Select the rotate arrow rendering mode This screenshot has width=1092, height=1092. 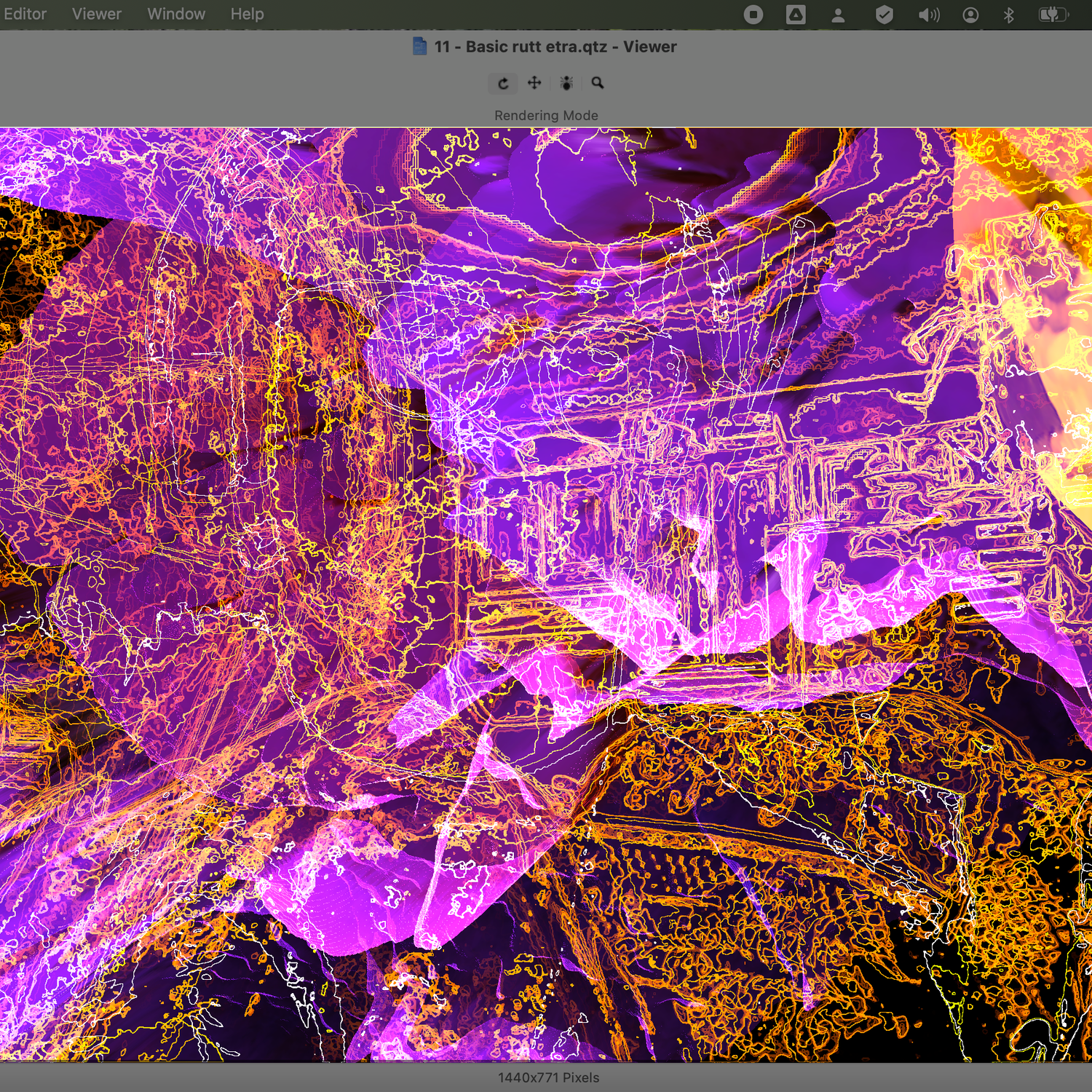pos(503,83)
